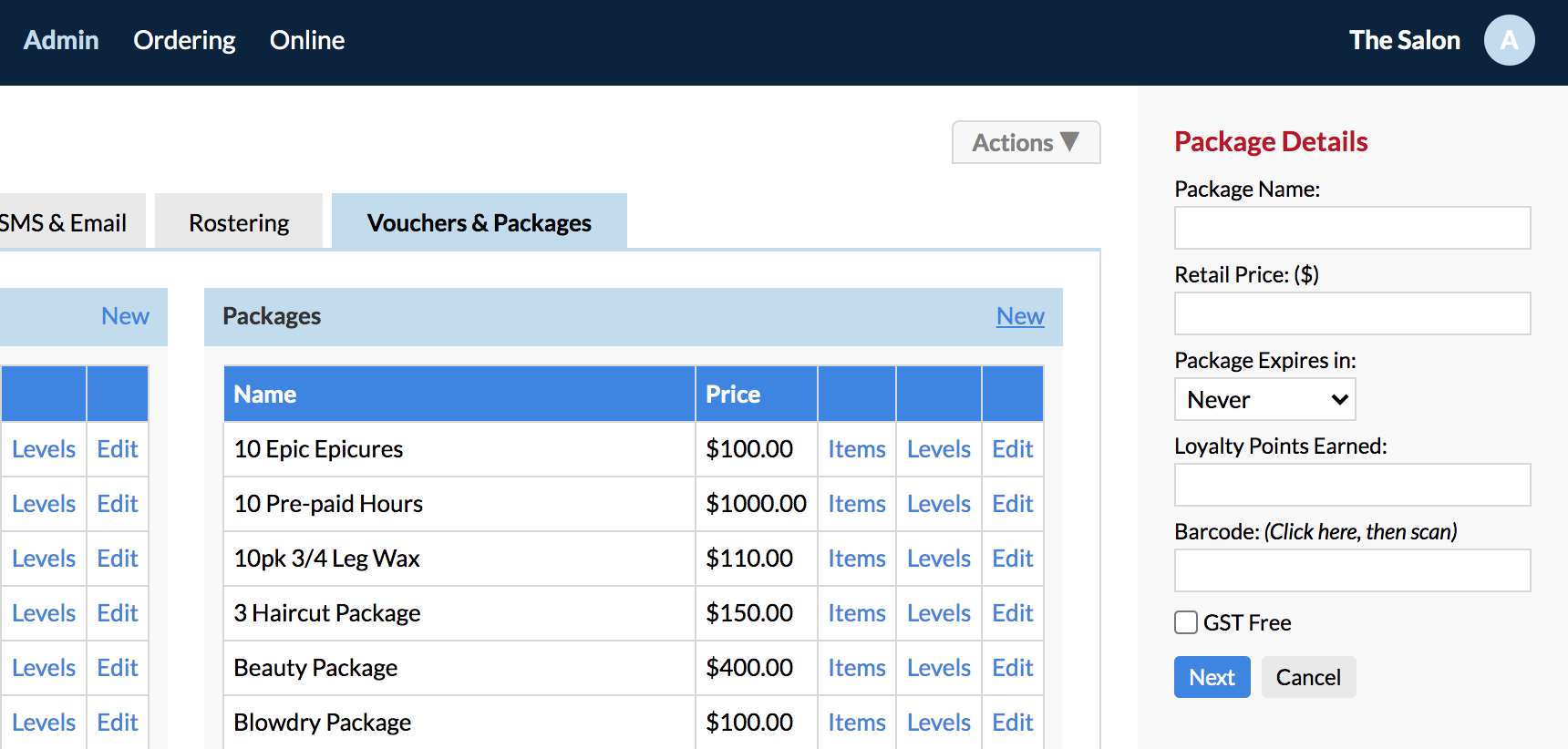Click the $400.00 price cell
The image size is (1568, 749).
(757, 668)
